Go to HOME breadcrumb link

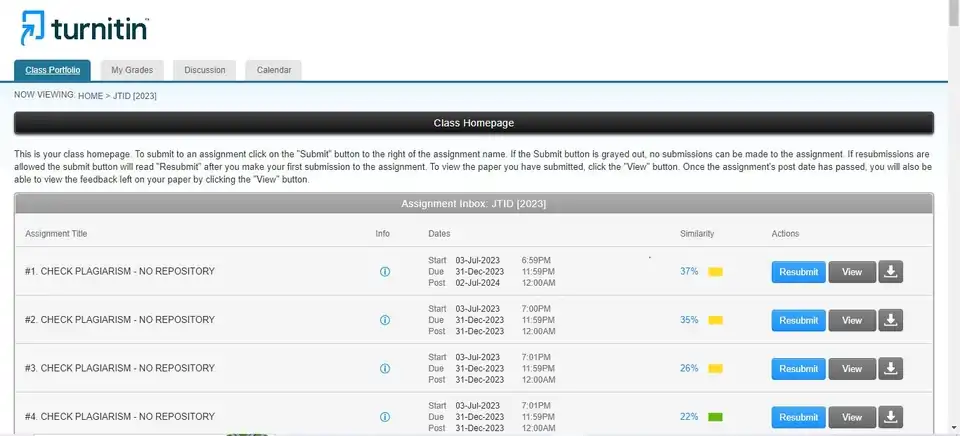coord(91,96)
